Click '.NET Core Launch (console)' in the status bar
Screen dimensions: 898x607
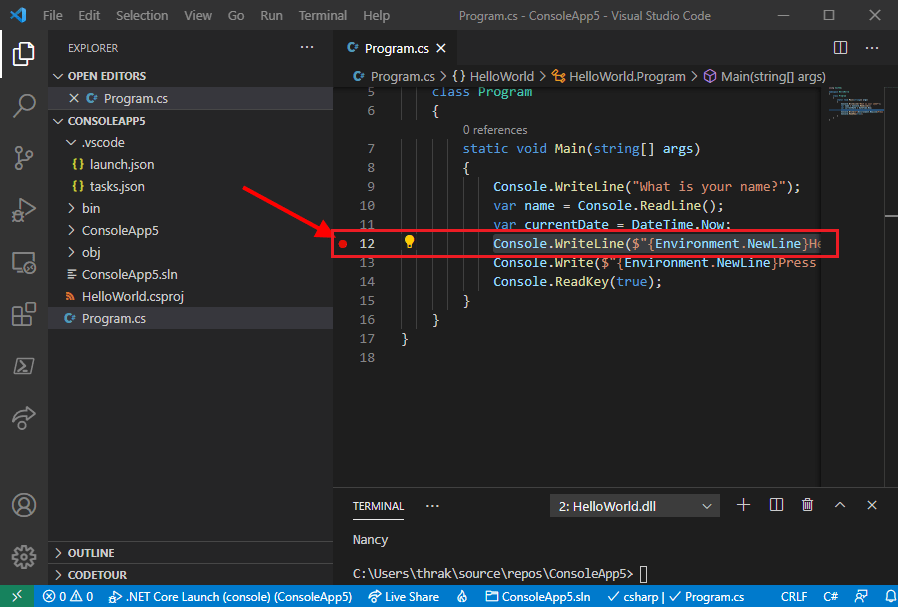[230, 596]
